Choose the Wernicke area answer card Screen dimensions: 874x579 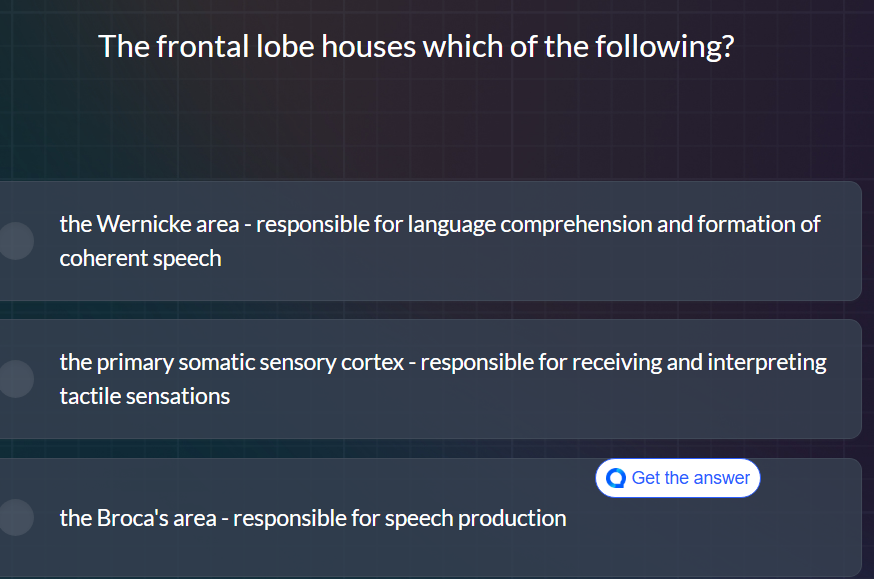click(x=430, y=241)
